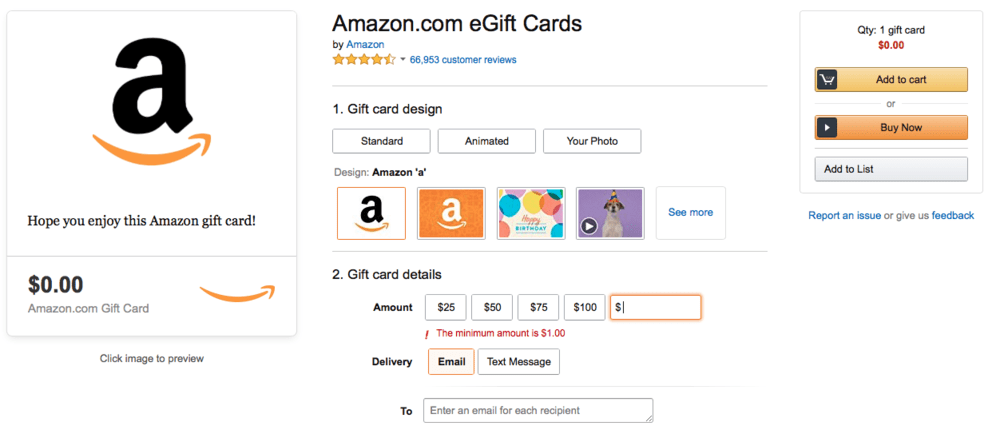Switch to the Animated design tab
This screenshot has height=434, width=1000.
(487, 141)
